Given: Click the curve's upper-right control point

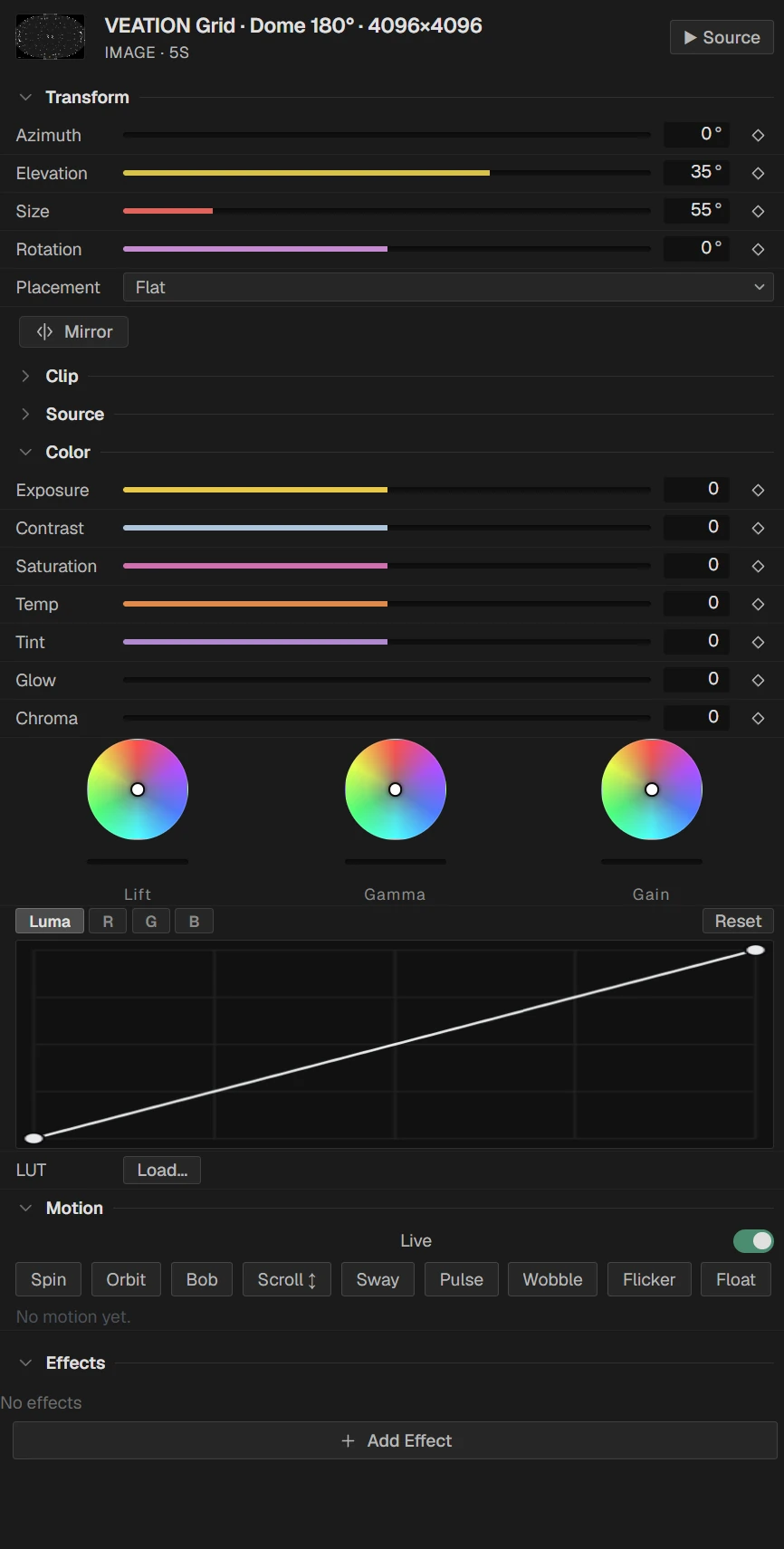Looking at the screenshot, I should [x=755, y=950].
